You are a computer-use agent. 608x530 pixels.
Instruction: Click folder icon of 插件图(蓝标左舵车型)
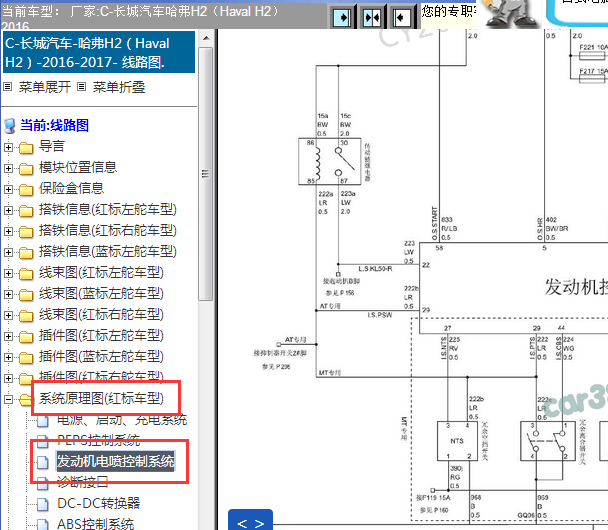(x=26, y=357)
